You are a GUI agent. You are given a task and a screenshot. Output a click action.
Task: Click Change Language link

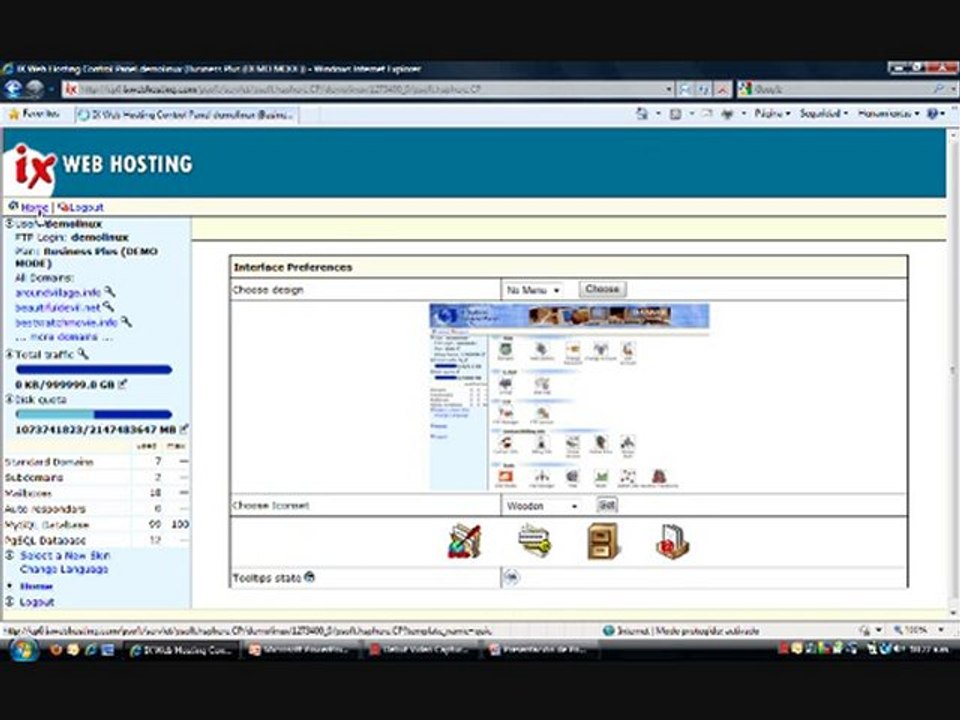pos(64,569)
